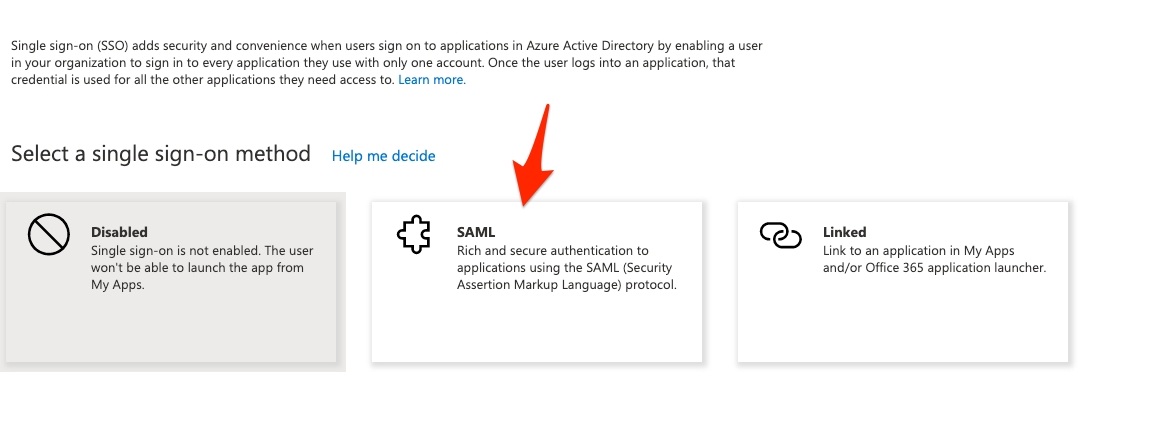
Task: Open the Learn more link
Action: pyautogui.click(x=431, y=80)
